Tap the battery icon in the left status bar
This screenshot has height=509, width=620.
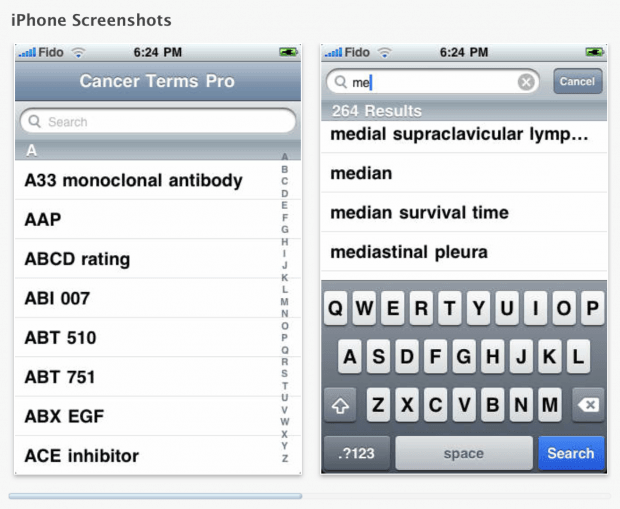pyautogui.click(x=289, y=52)
